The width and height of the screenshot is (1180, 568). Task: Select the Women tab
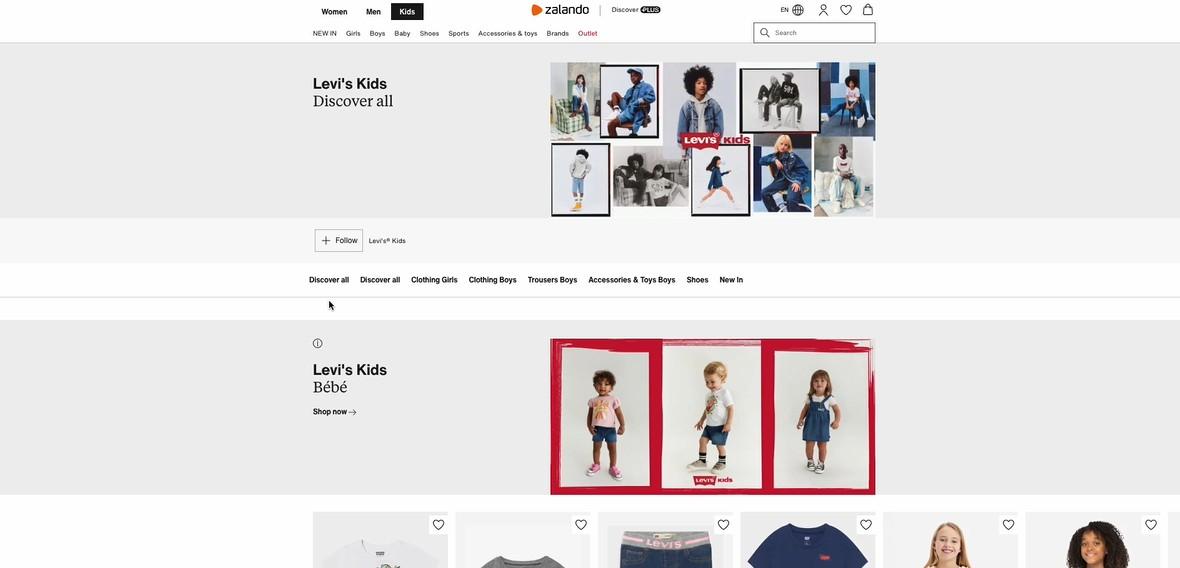334,11
